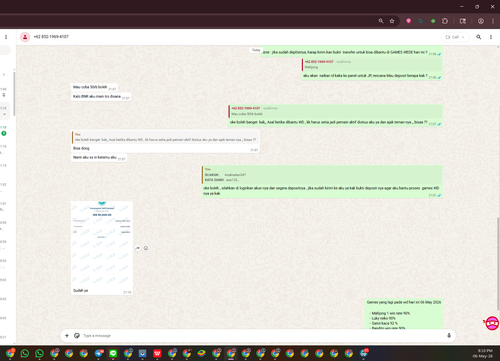The width and height of the screenshot is (500, 361).
Task: Open the red W app on the taskbar
Action: 157,353
